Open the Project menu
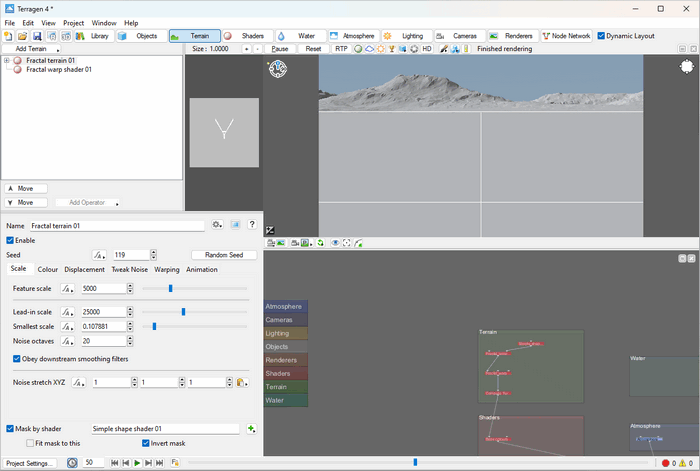The width and height of the screenshot is (700, 471). point(73,22)
